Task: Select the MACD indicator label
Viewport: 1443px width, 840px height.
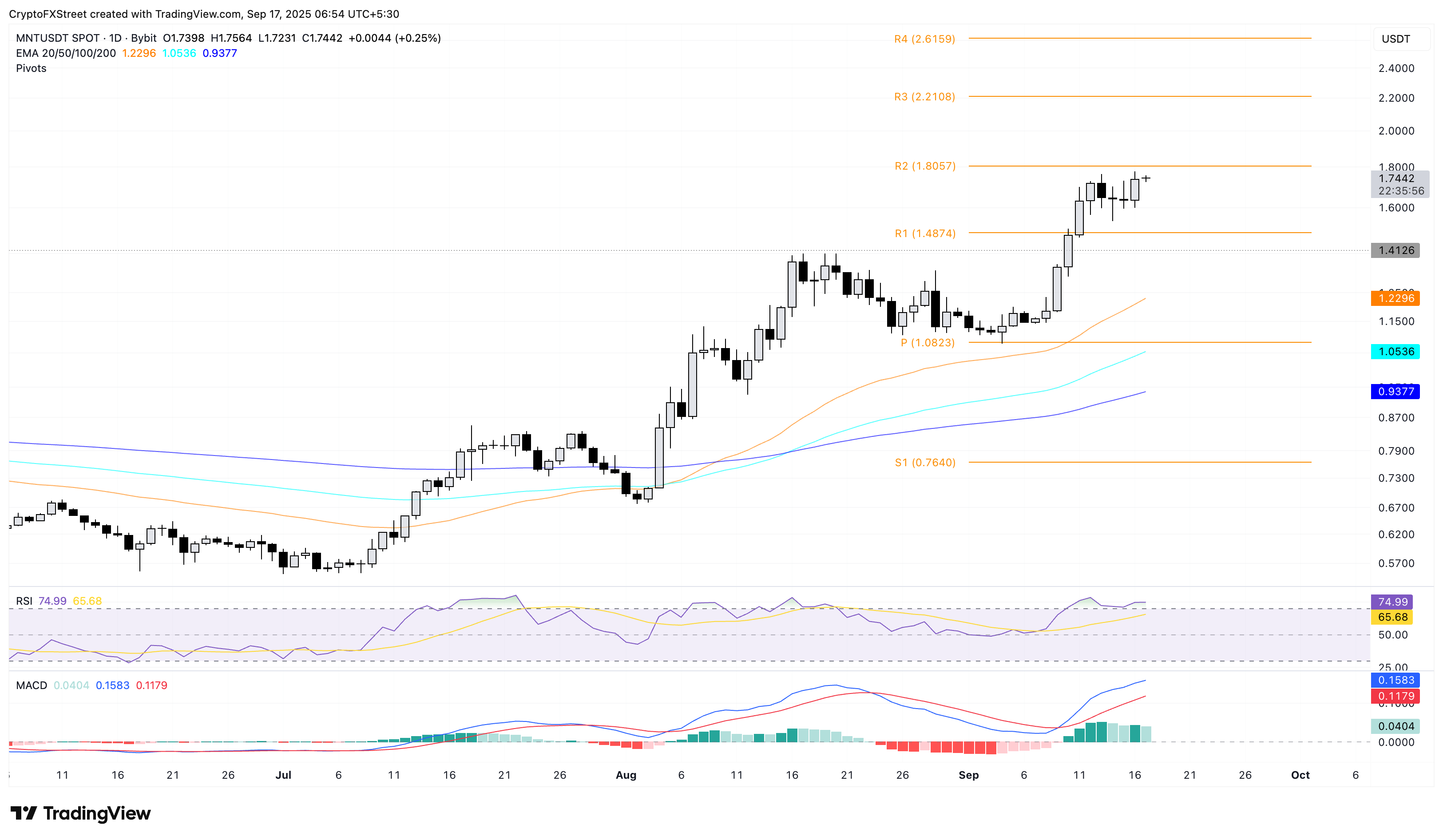Action: click(32, 685)
